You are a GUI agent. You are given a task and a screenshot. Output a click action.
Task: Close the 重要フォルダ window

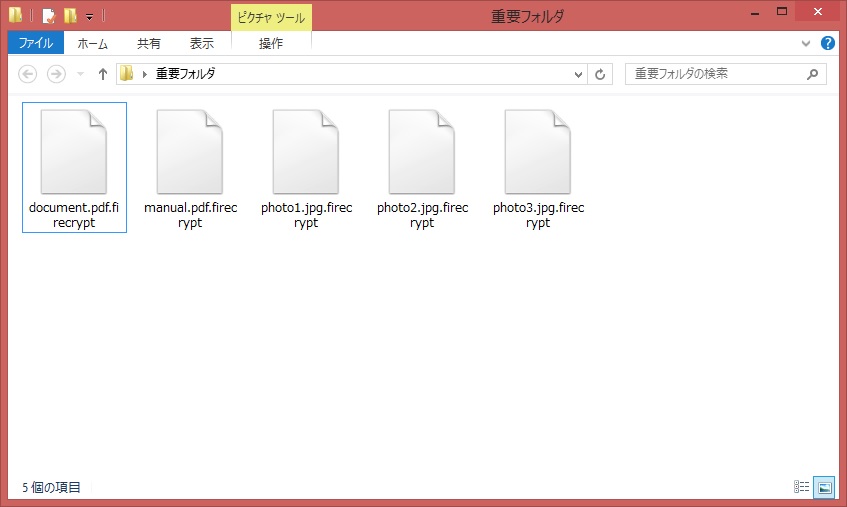818,11
